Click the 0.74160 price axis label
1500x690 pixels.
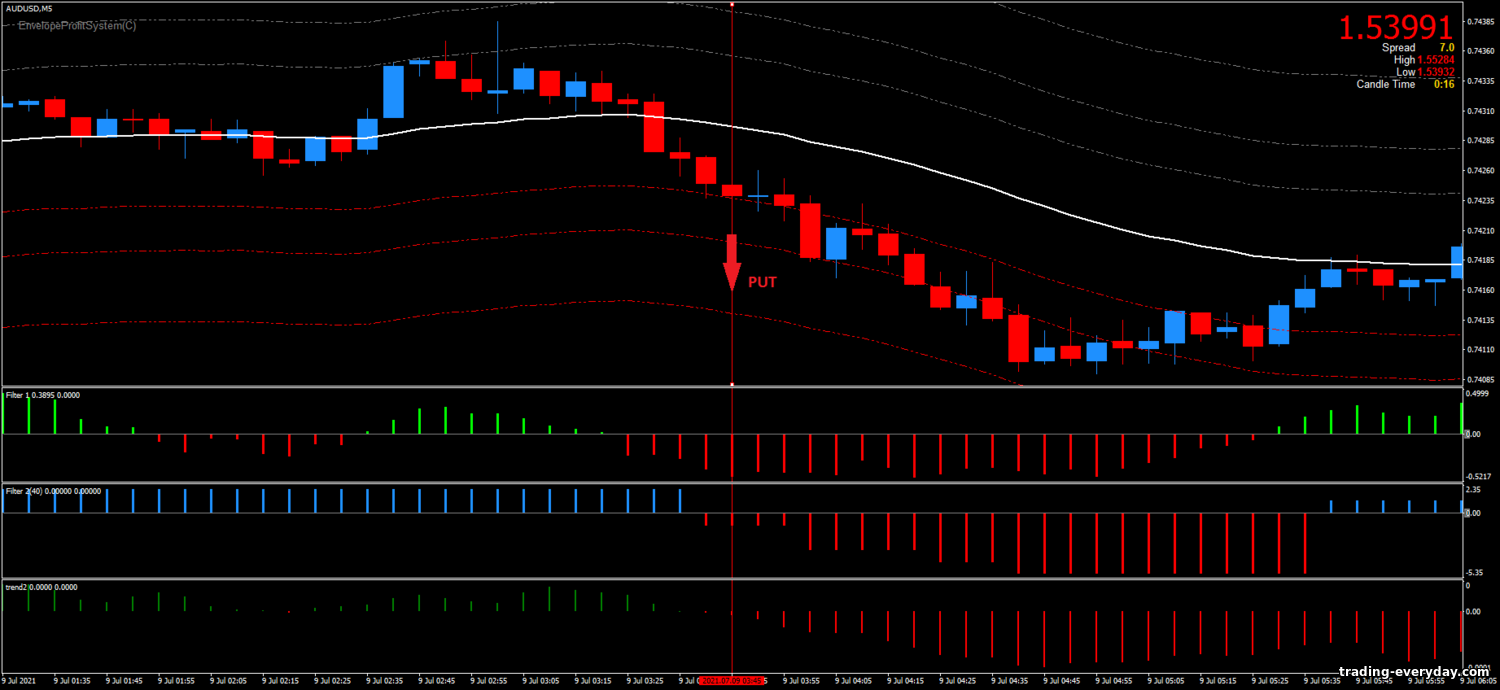click(1481, 290)
